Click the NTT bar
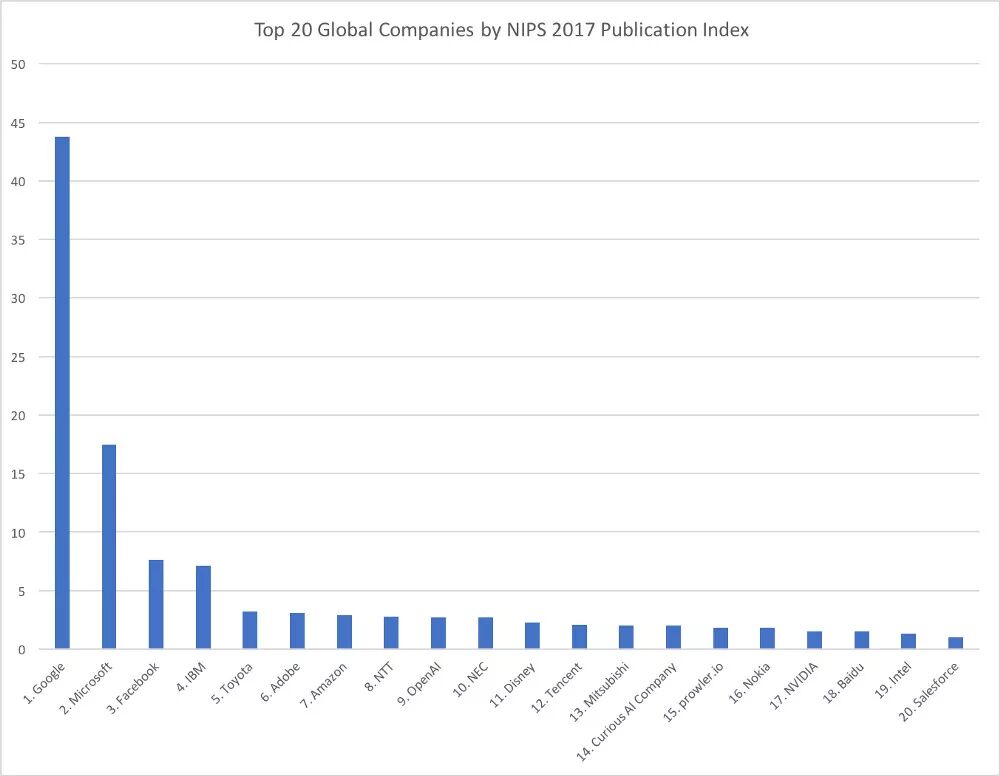Viewport: 1000px width, 776px height. click(391, 633)
